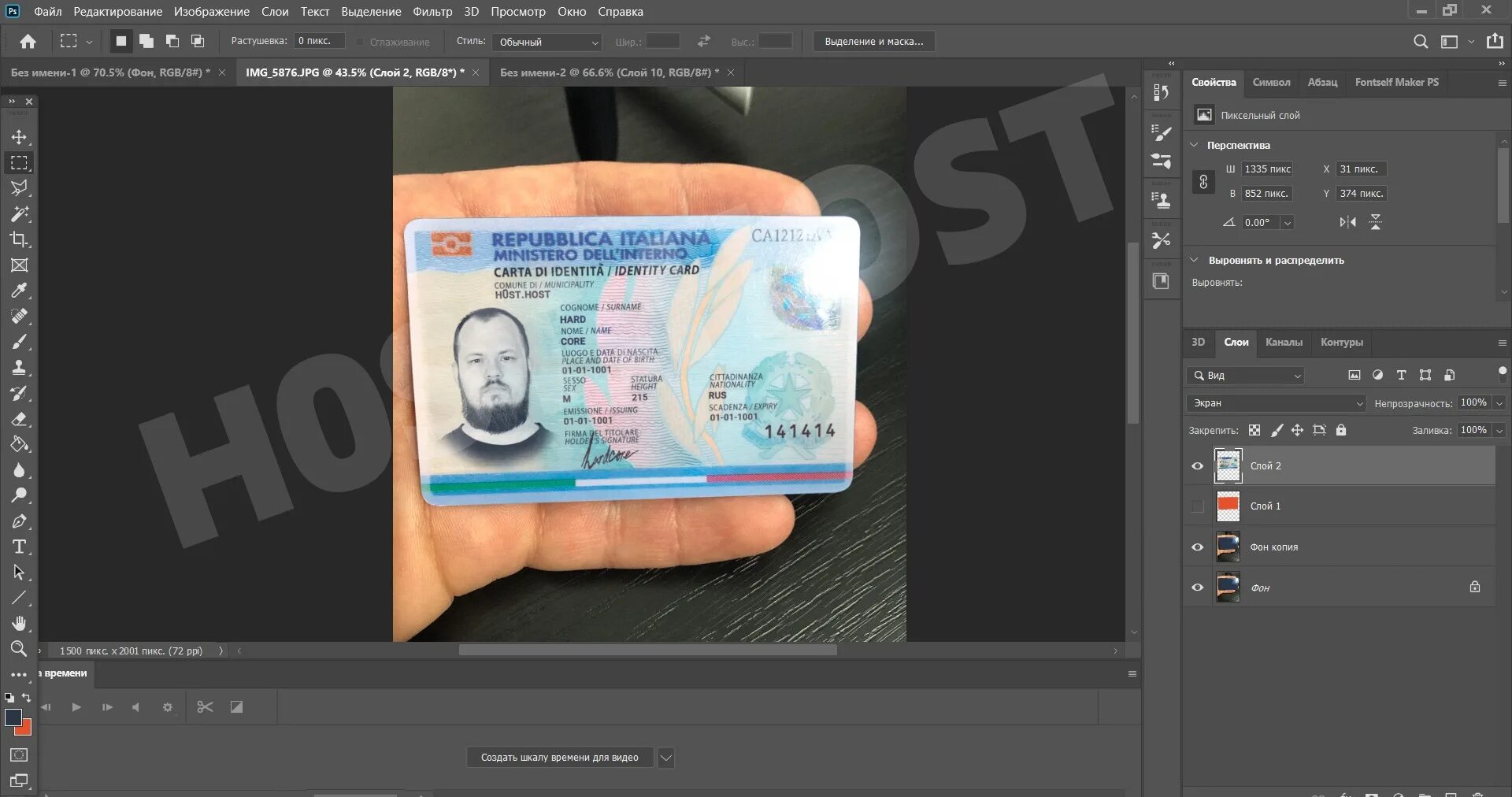The image size is (1512, 797).
Task: Select the Zoom tool
Action: [19, 649]
